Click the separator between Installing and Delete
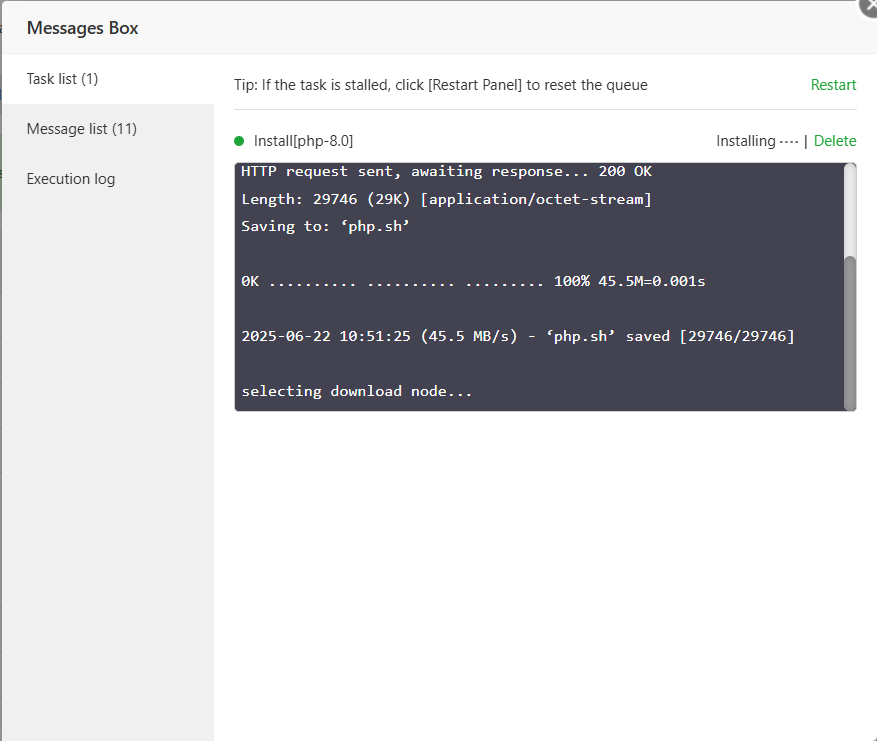Image resolution: width=877 pixels, height=741 pixels. pyautogui.click(x=806, y=141)
